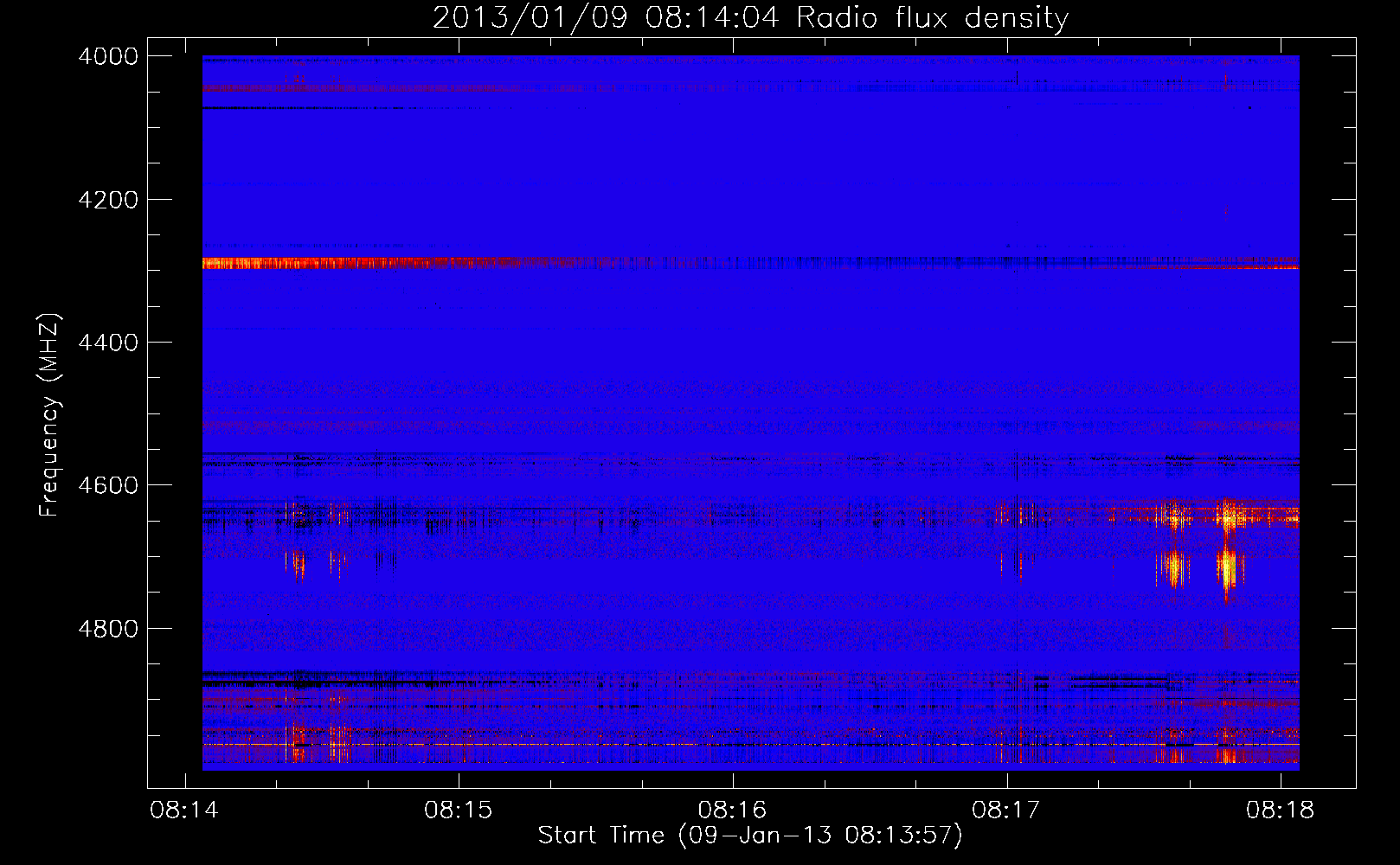Click the bright yellow burst at 08:17:48 near 4700 MHz
This screenshot has width=1400, height=865.
coord(1226,568)
